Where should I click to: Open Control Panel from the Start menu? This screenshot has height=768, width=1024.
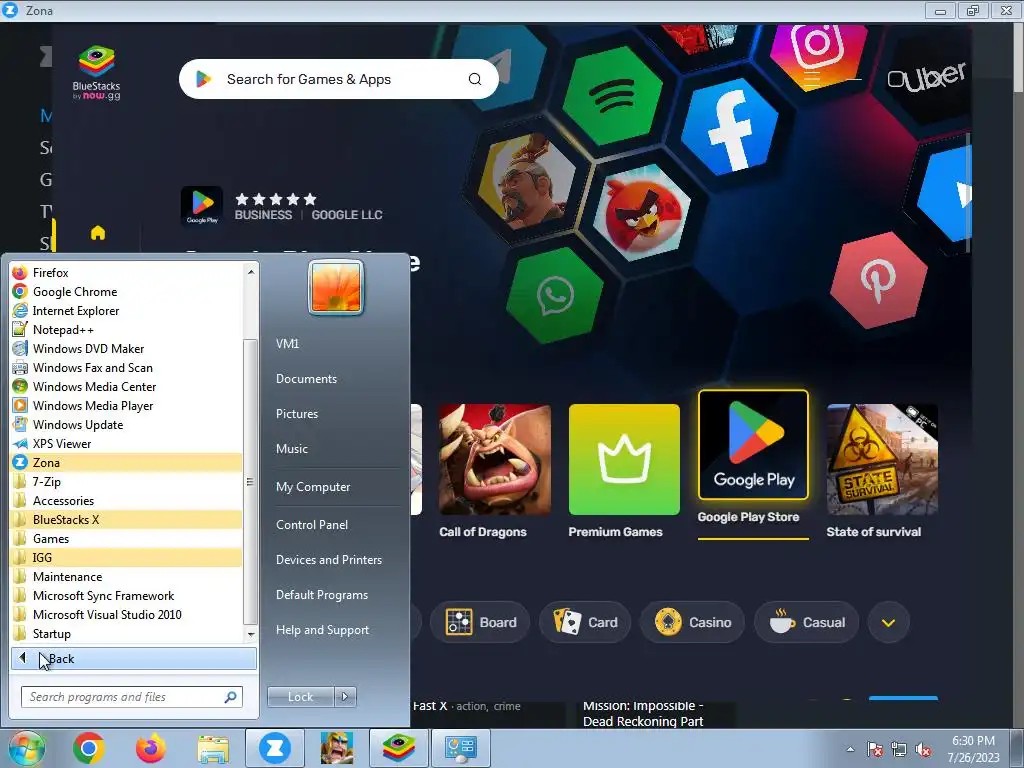312,525
